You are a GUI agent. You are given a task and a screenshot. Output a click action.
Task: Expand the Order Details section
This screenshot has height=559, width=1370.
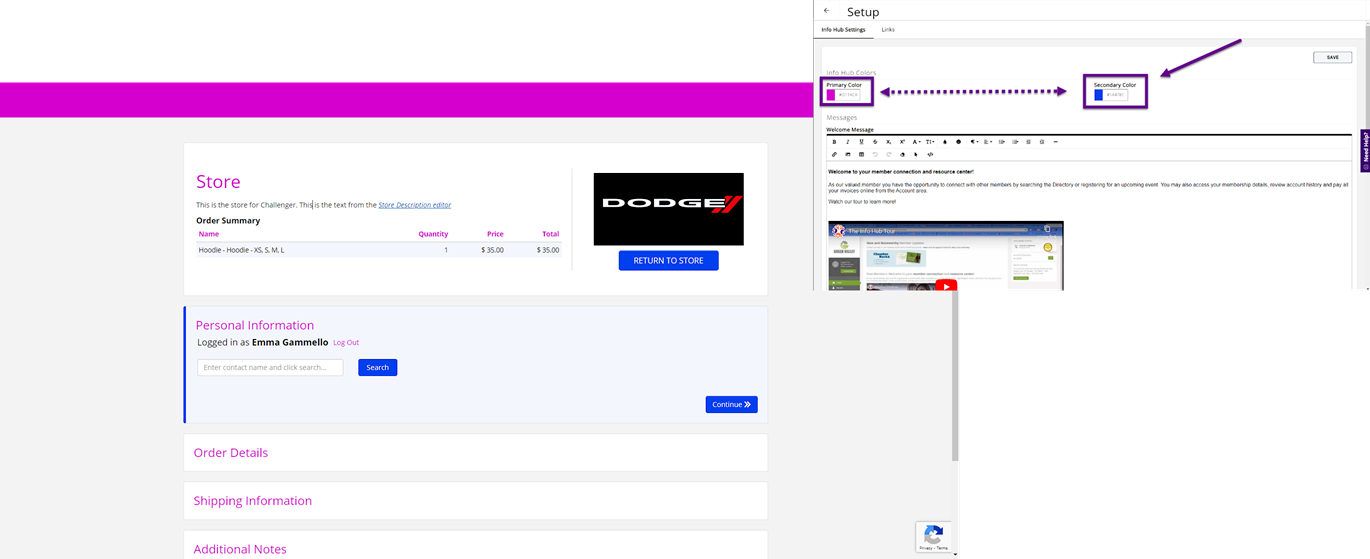pyautogui.click(x=475, y=452)
